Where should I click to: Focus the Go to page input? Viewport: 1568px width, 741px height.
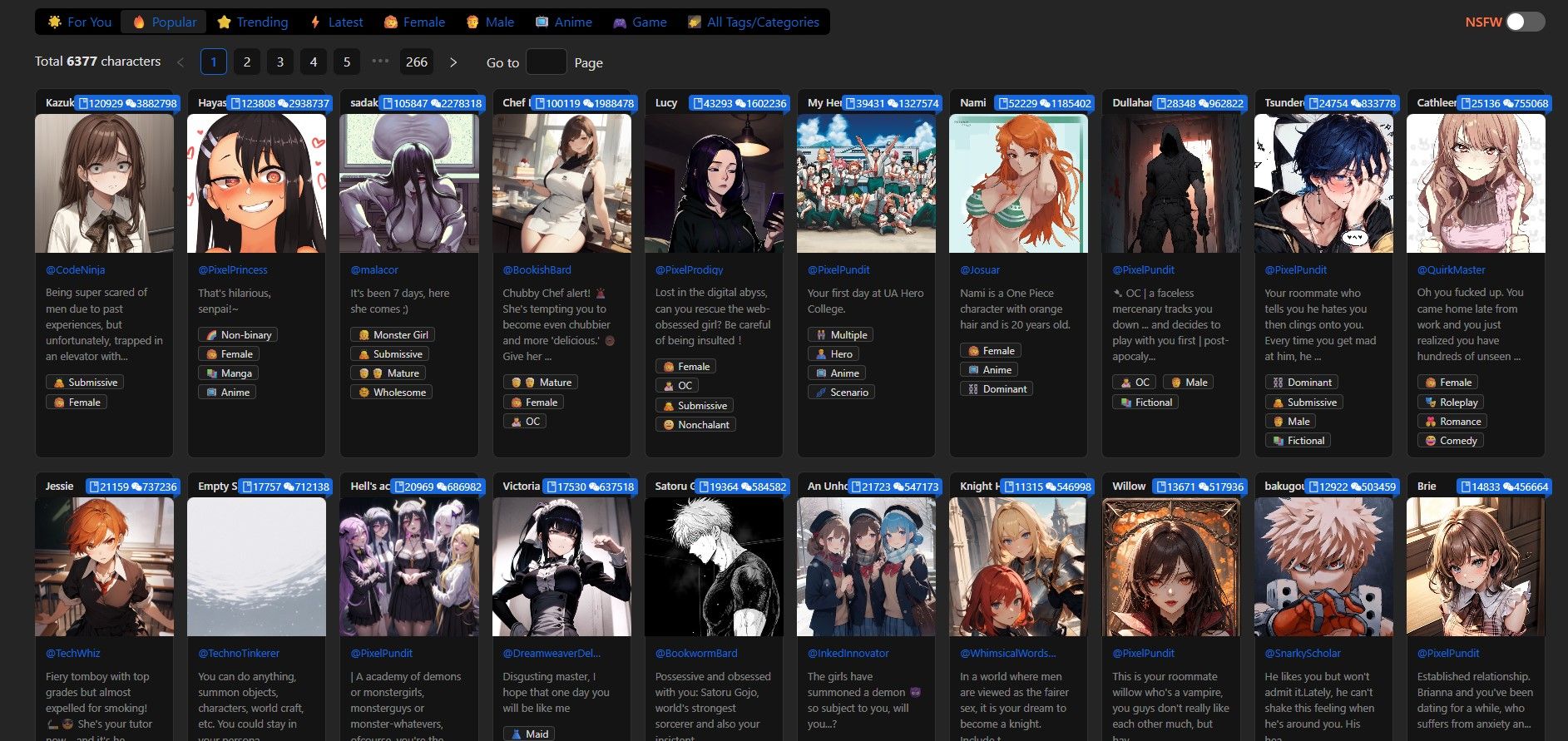click(x=547, y=62)
